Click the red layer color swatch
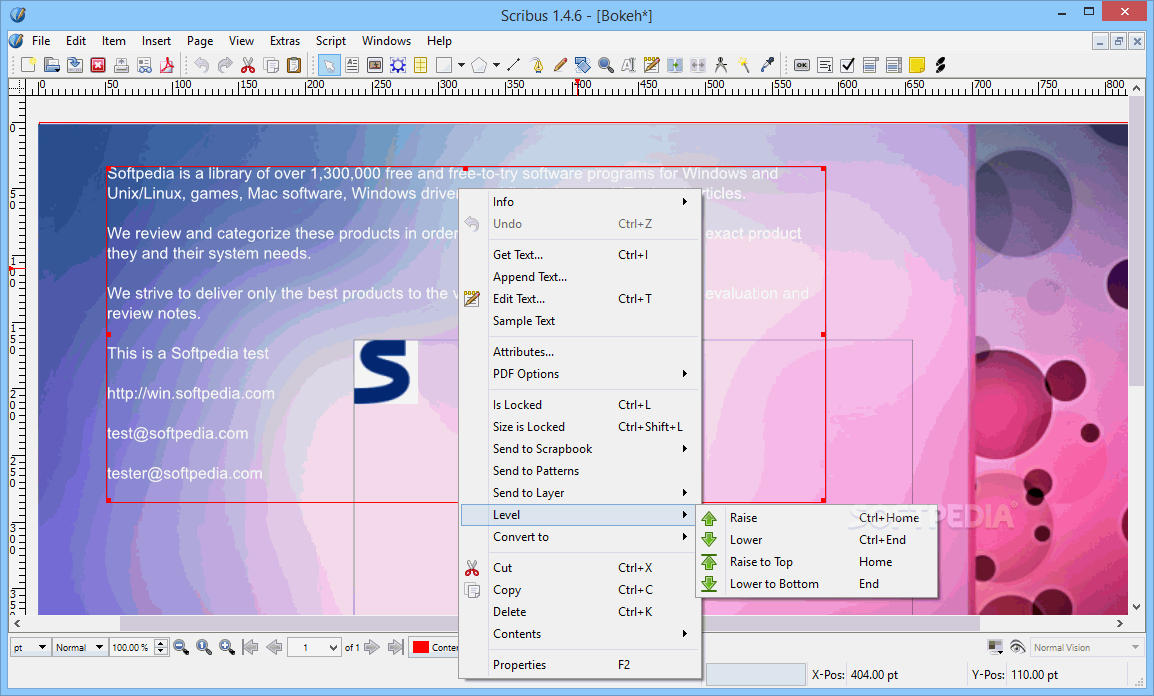 pos(421,647)
